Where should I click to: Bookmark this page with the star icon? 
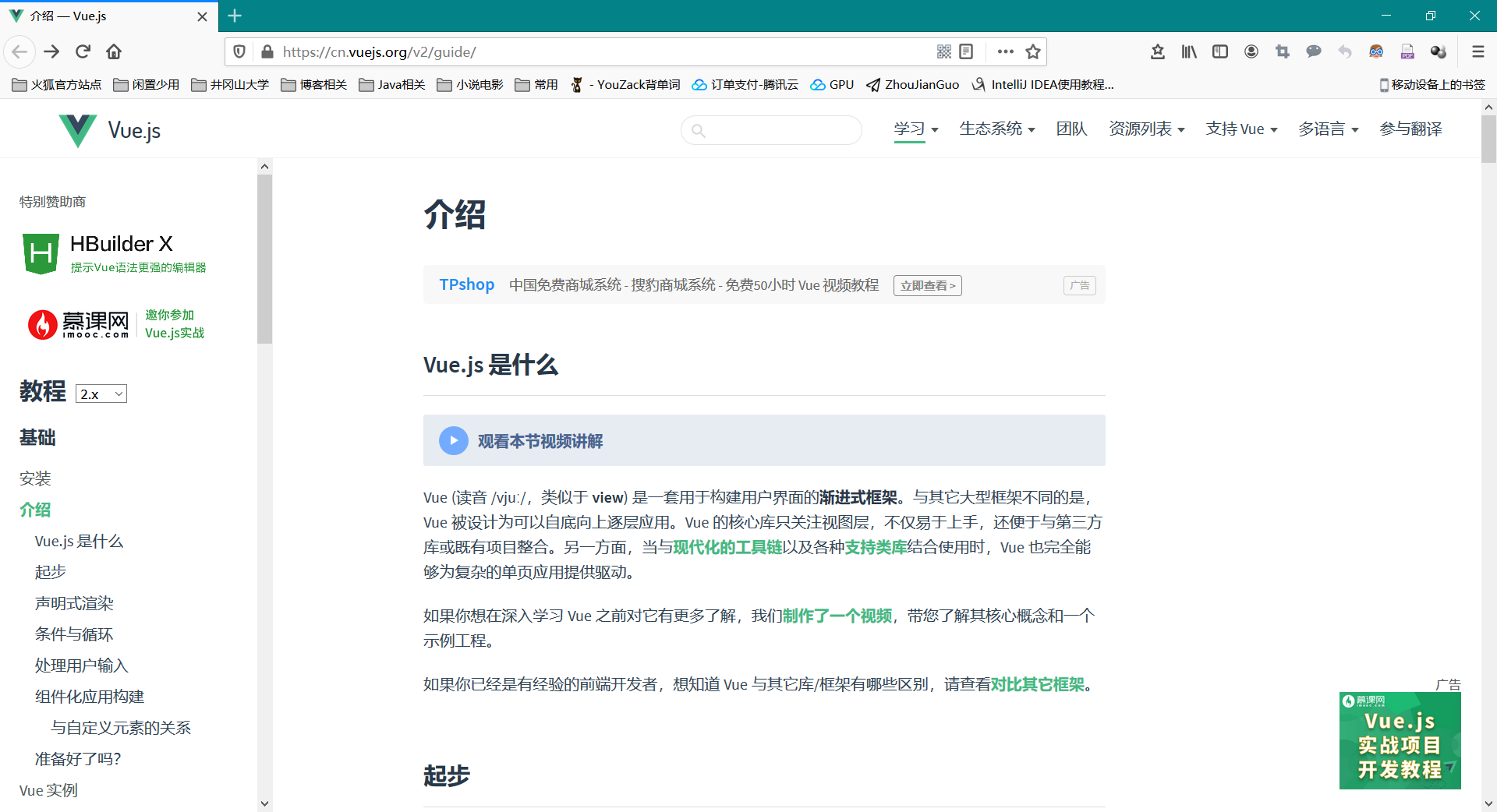pyautogui.click(x=1033, y=51)
